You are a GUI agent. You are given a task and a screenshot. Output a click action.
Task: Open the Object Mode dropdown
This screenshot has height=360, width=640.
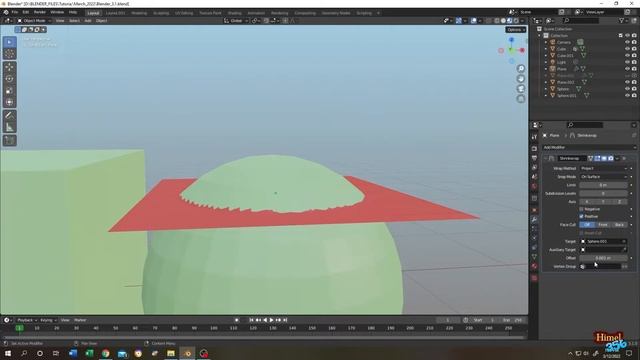34,20
